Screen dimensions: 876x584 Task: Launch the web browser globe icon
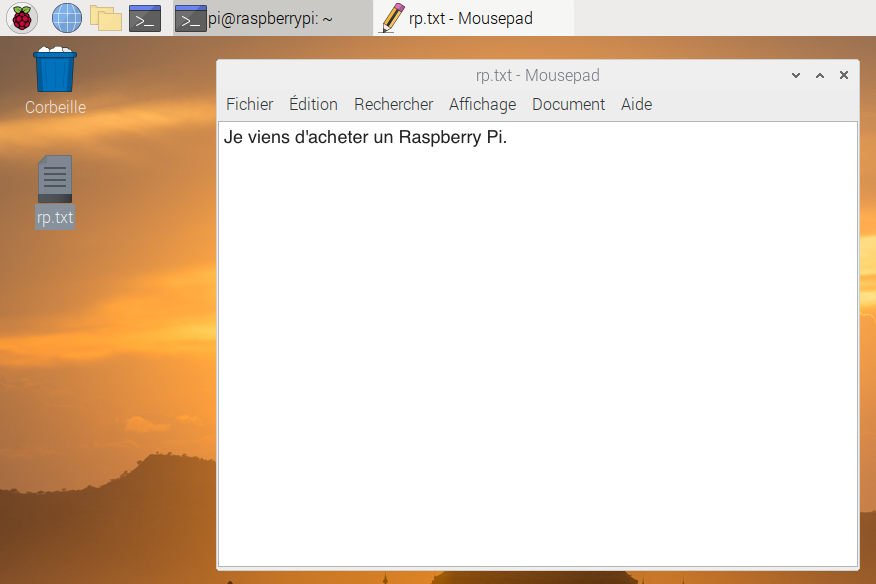[66, 18]
